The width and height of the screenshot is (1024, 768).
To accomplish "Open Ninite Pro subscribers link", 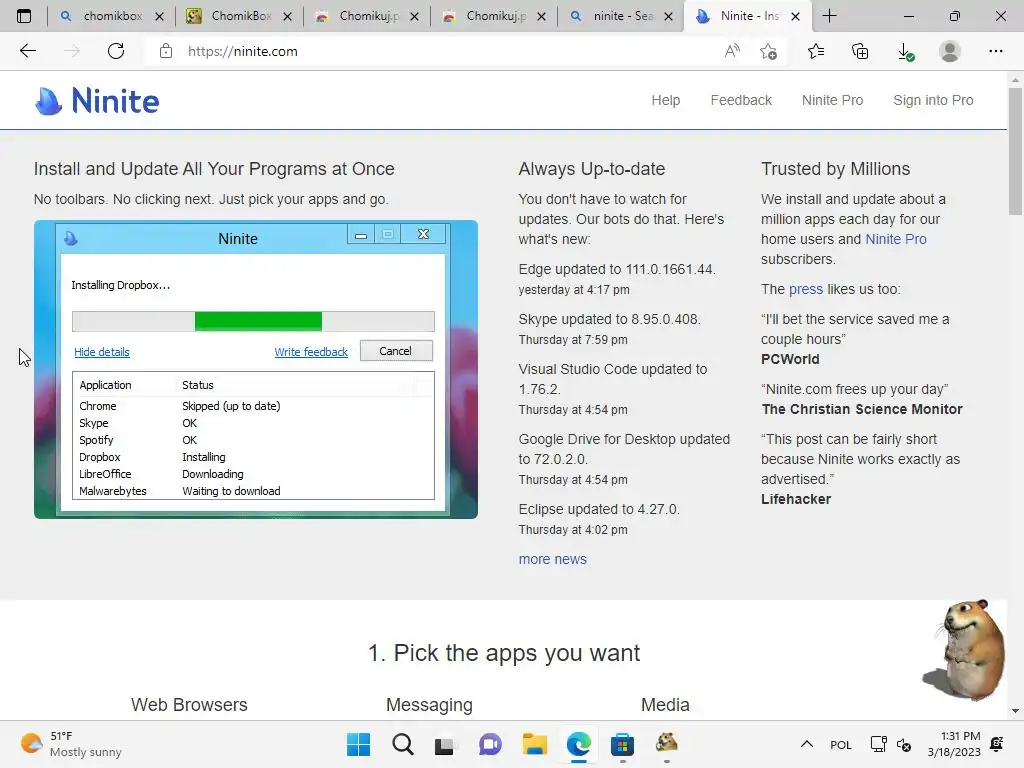I will pos(895,239).
